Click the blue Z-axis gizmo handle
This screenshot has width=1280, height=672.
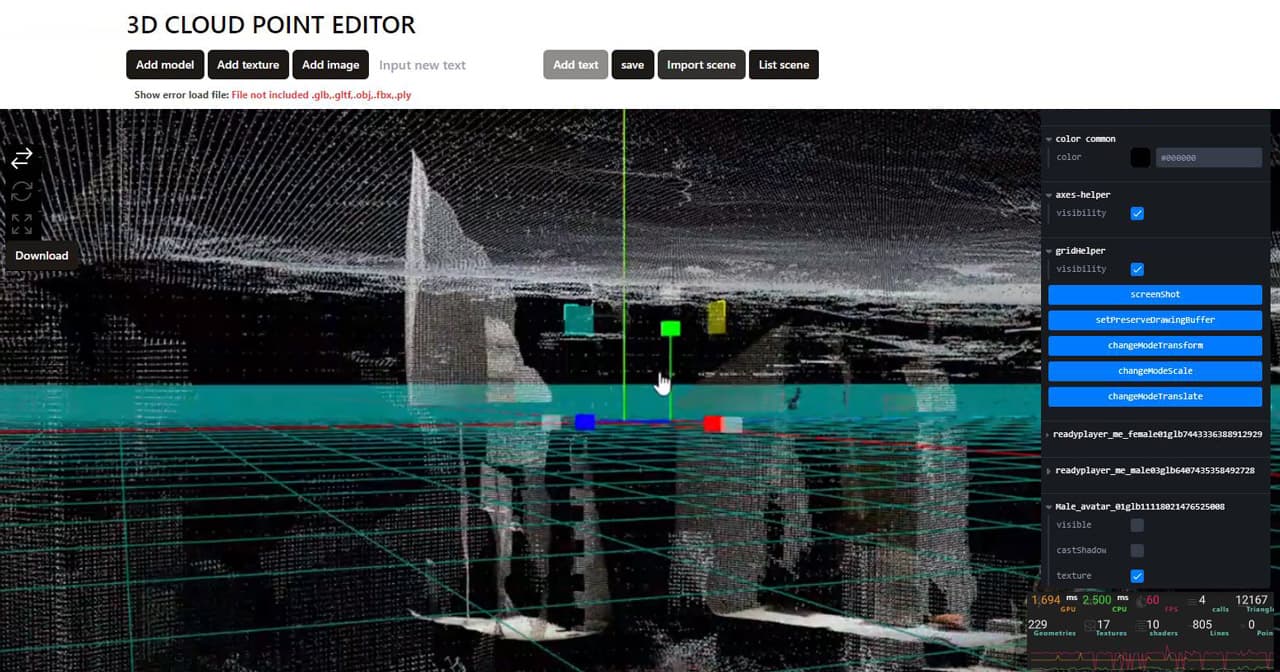click(585, 422)
